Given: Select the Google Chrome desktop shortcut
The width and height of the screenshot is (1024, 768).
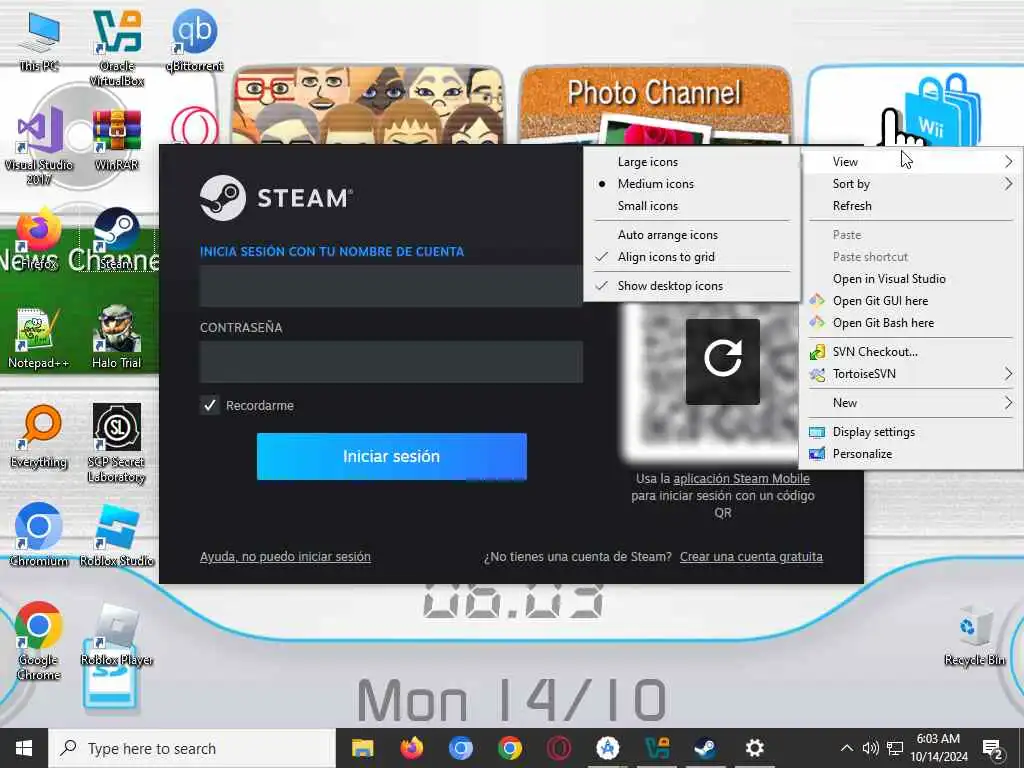Looking at the screenshot, I should coord(39,641).
